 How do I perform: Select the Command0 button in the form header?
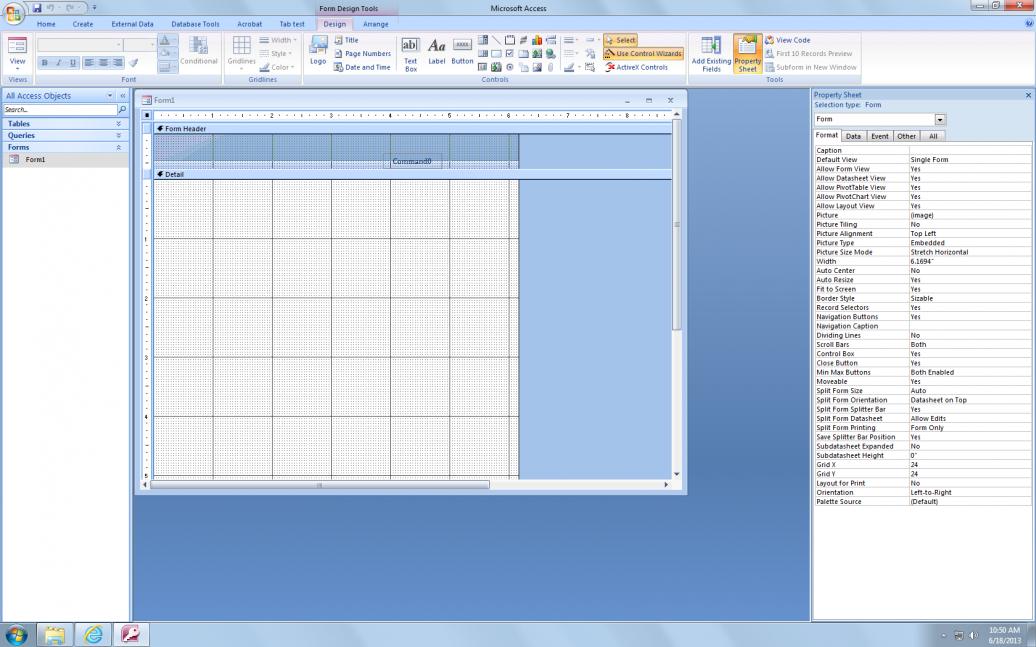coord(412,161)
